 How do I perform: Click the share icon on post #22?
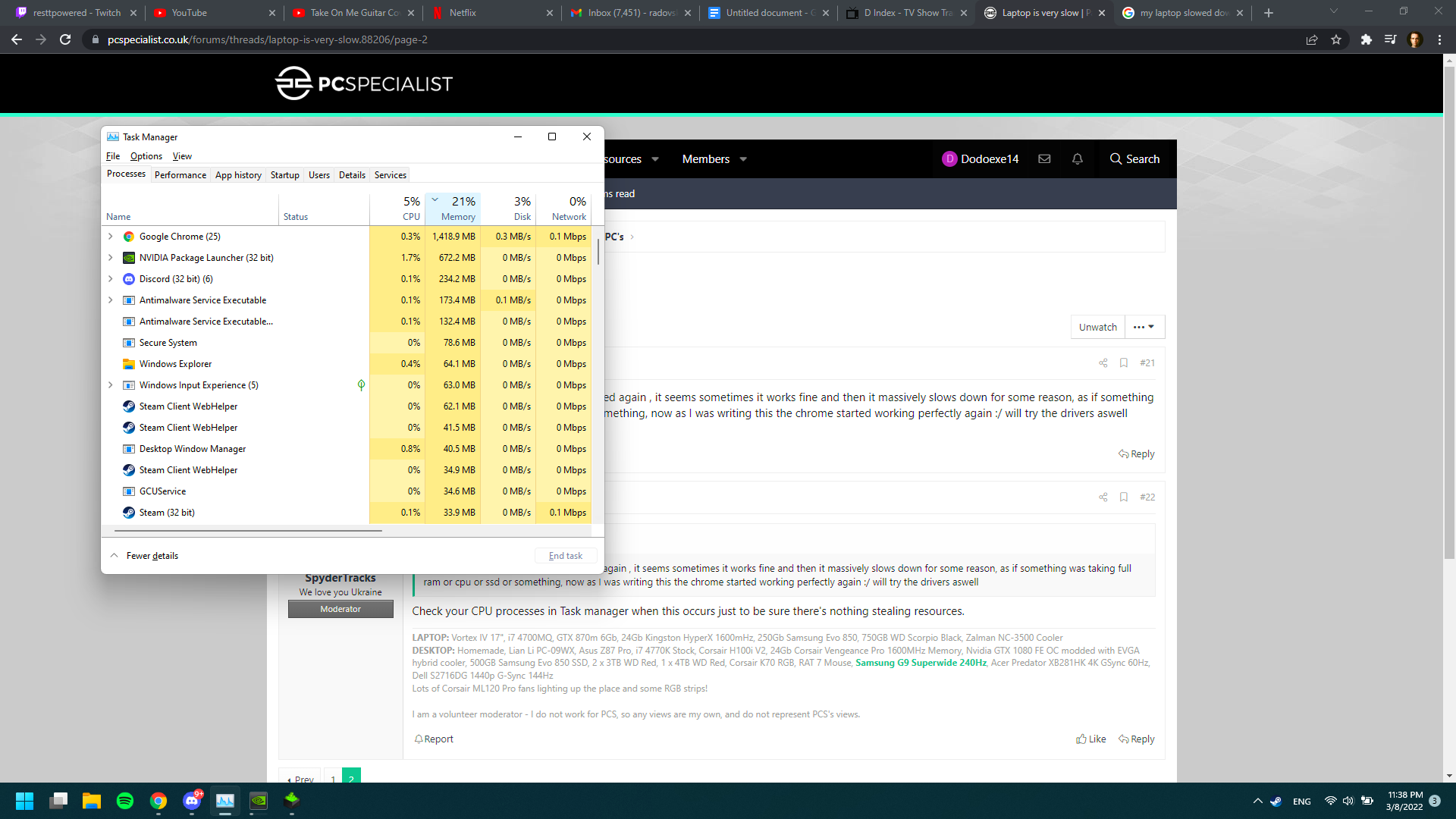1103,497
